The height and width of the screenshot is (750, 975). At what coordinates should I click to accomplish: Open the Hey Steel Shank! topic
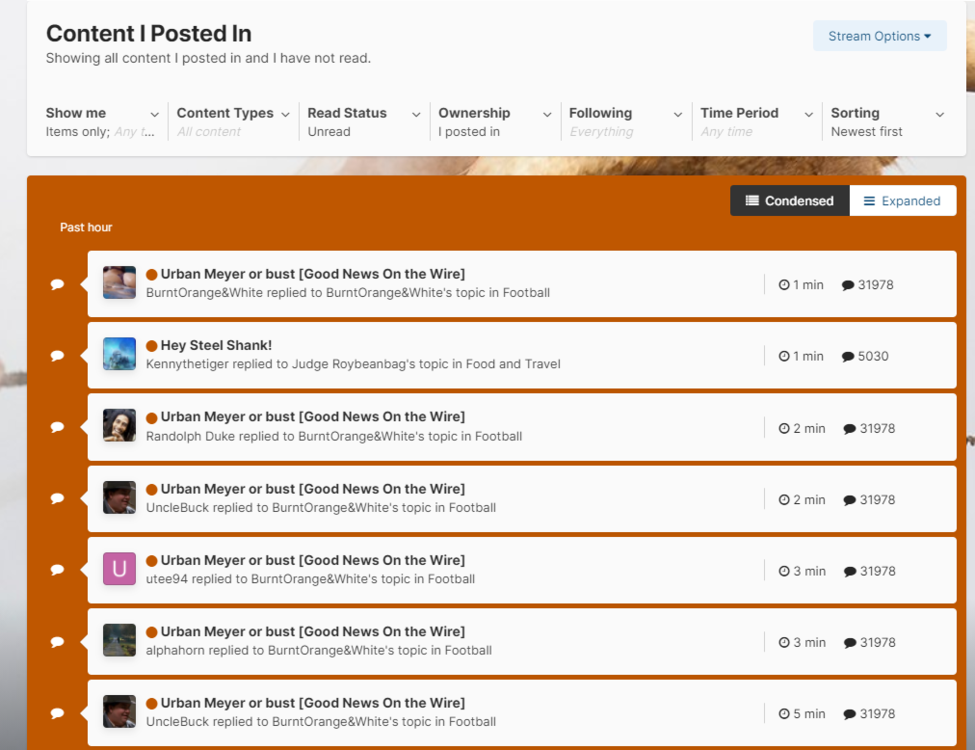(x=216, y=345)
